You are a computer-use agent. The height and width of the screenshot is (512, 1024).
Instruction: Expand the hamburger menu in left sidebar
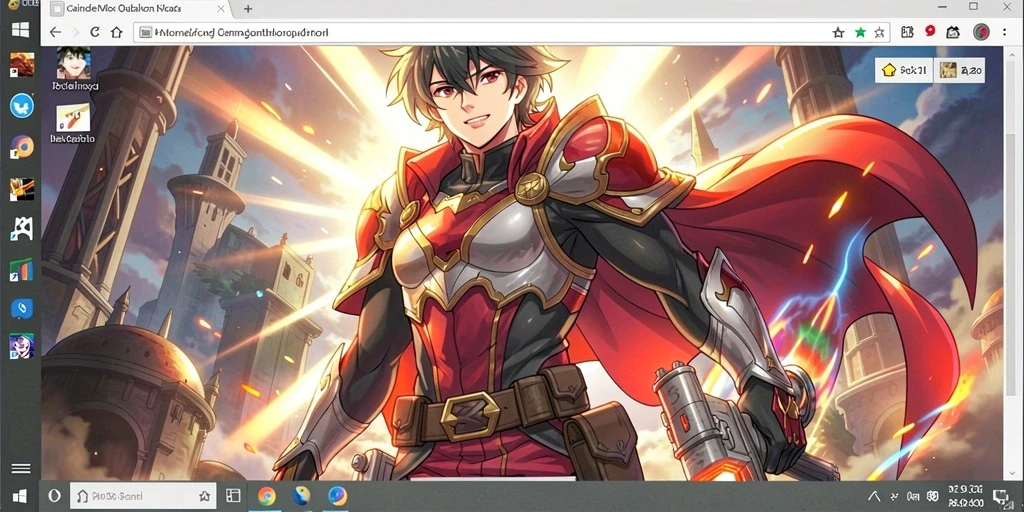tap(21, 468)
